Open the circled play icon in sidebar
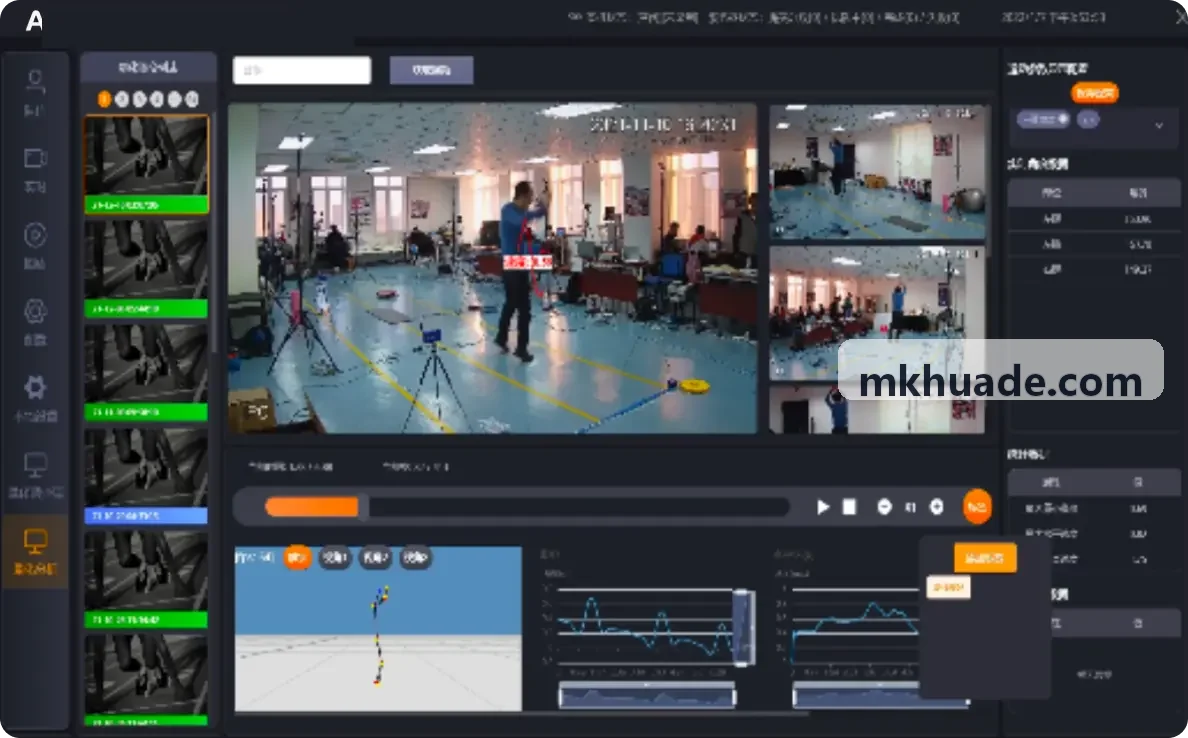Image resolution: width=1188 pixels, height=738 pixels. 35,235
